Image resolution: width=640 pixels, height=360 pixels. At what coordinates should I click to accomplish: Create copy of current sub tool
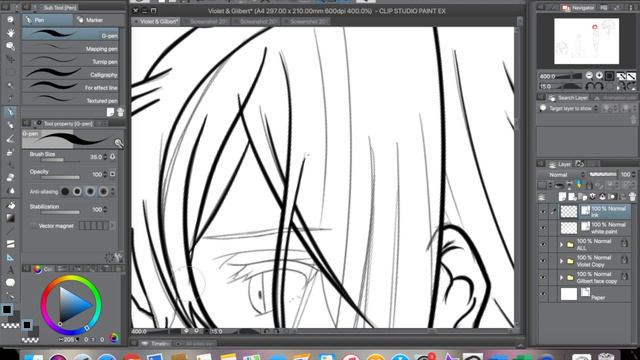111,112
